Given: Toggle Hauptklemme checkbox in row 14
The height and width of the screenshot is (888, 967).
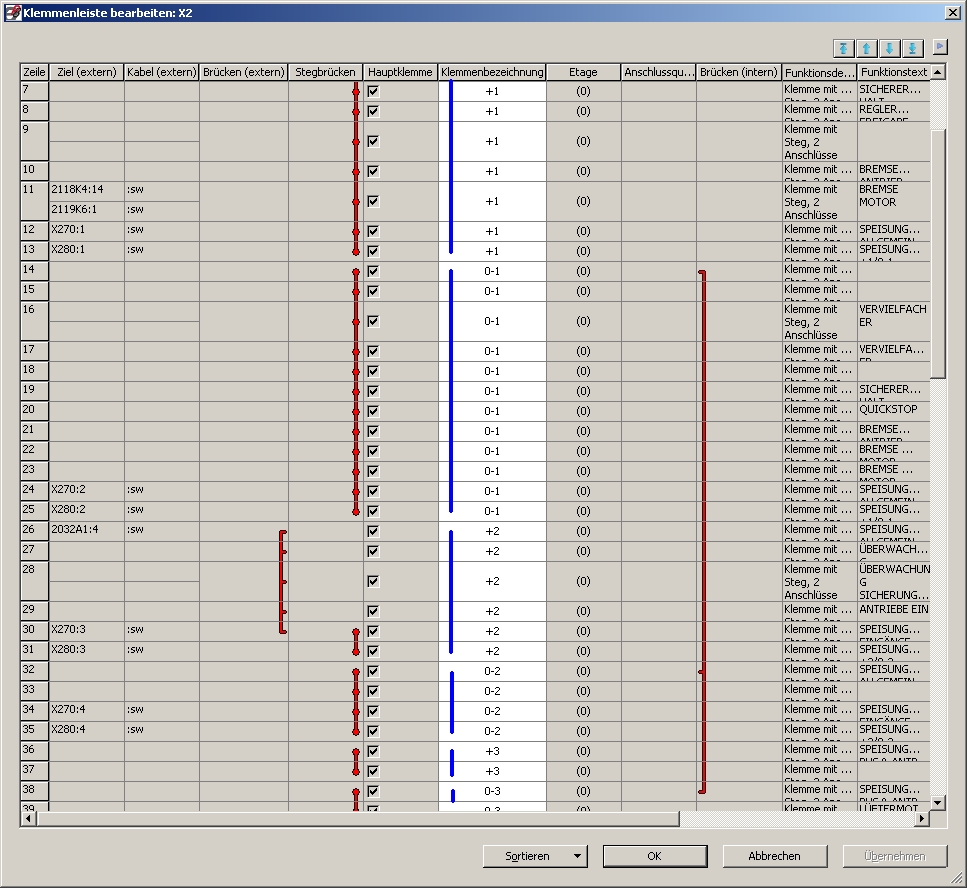Looking at the screenshot, I should click(x=373, y=271).
